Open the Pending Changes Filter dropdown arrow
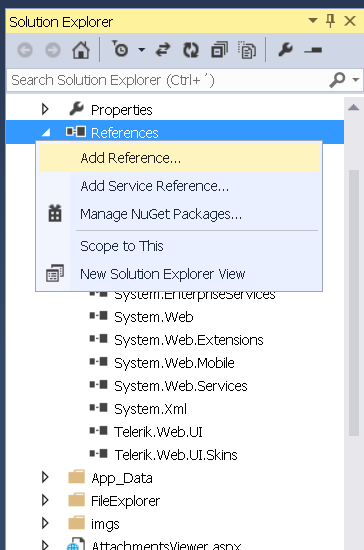 [142, 50]
